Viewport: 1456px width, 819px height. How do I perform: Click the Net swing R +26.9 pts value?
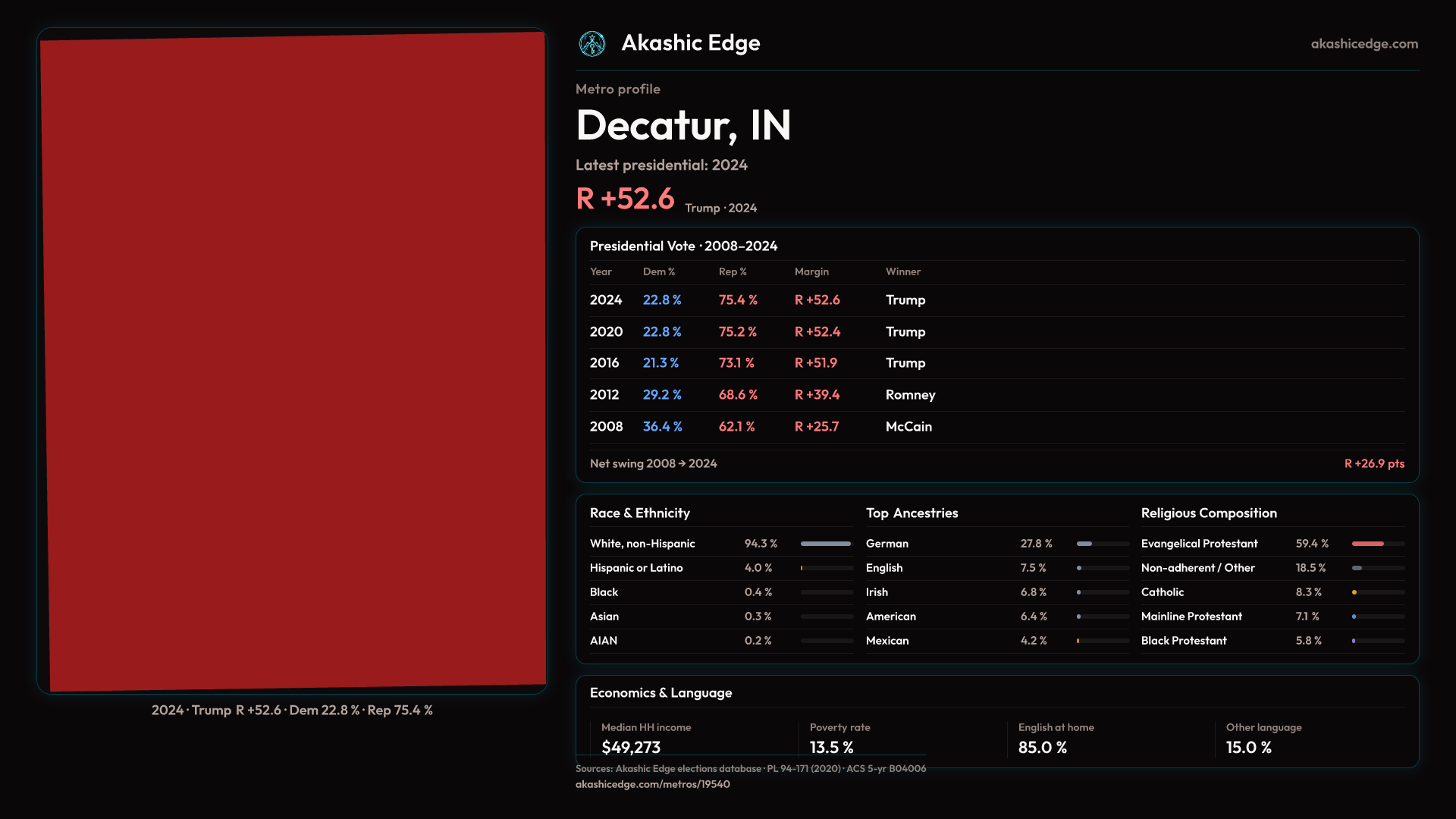[x=1373, y=463]
